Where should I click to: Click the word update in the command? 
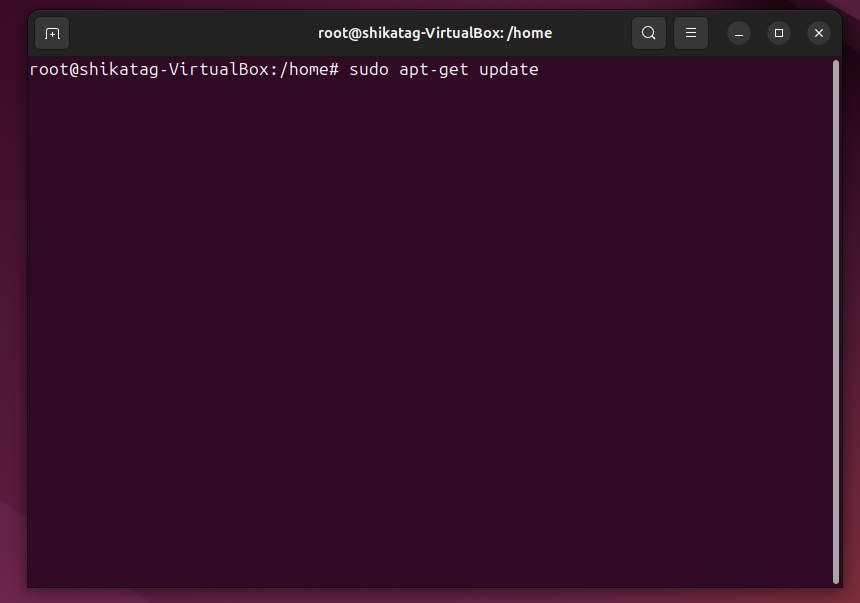[508, 70]
